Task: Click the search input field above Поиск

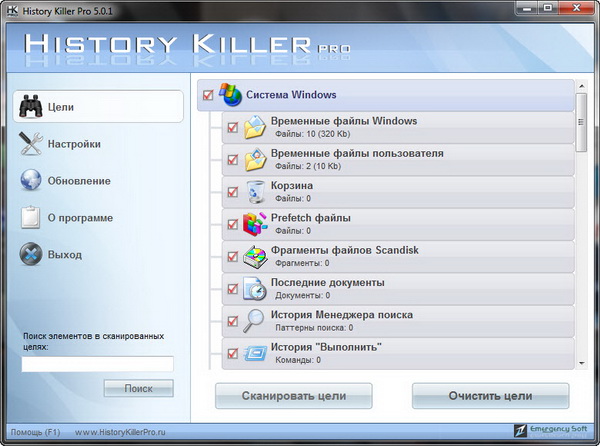Action: pos(97,364)
